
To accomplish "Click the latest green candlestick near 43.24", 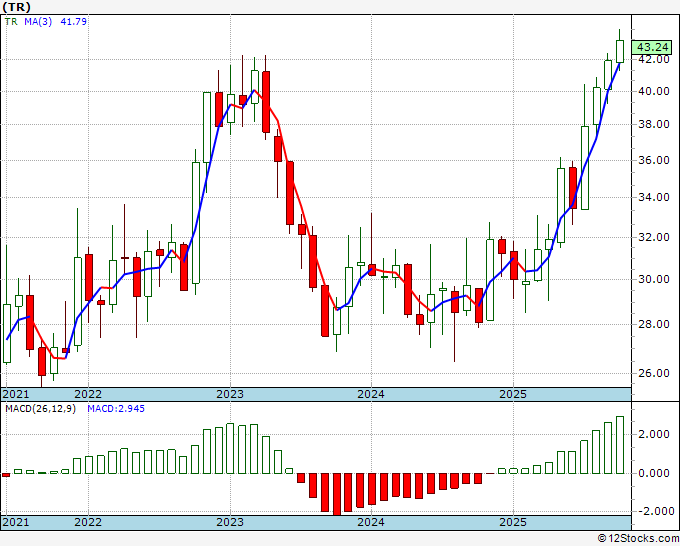I will point(620,51).
